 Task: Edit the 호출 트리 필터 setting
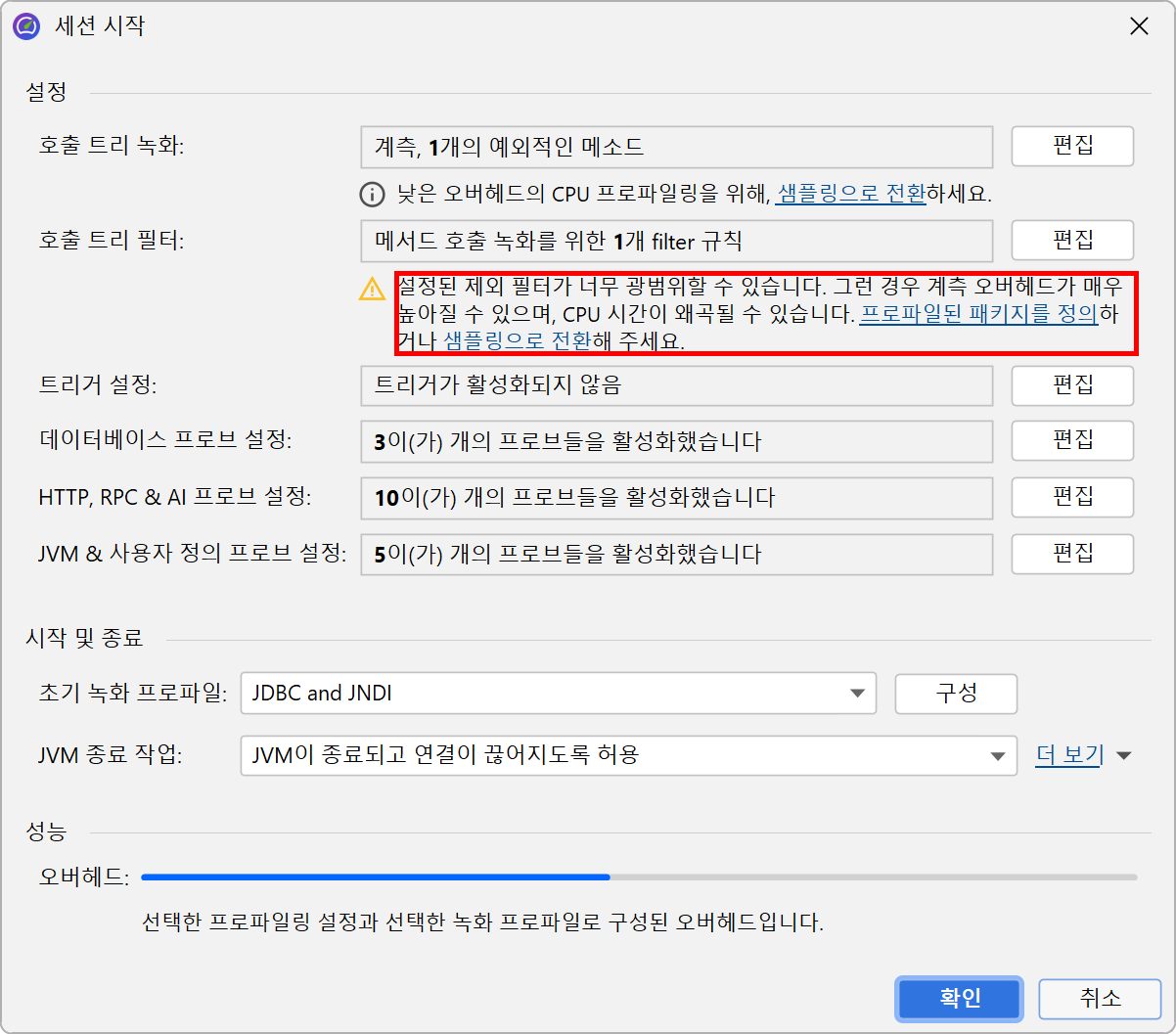point(1071,241)
